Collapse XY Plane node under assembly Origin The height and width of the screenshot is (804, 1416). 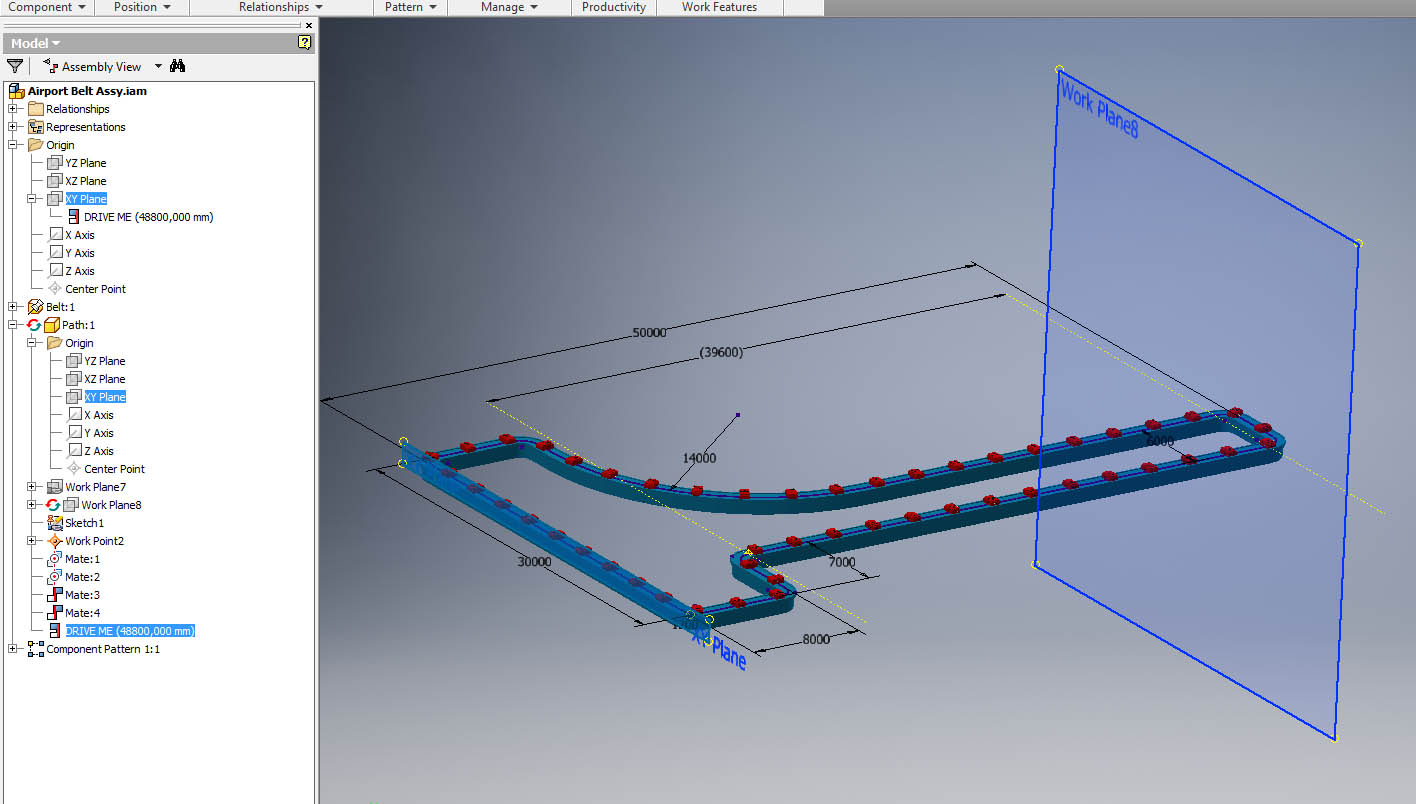click(32, 199)
